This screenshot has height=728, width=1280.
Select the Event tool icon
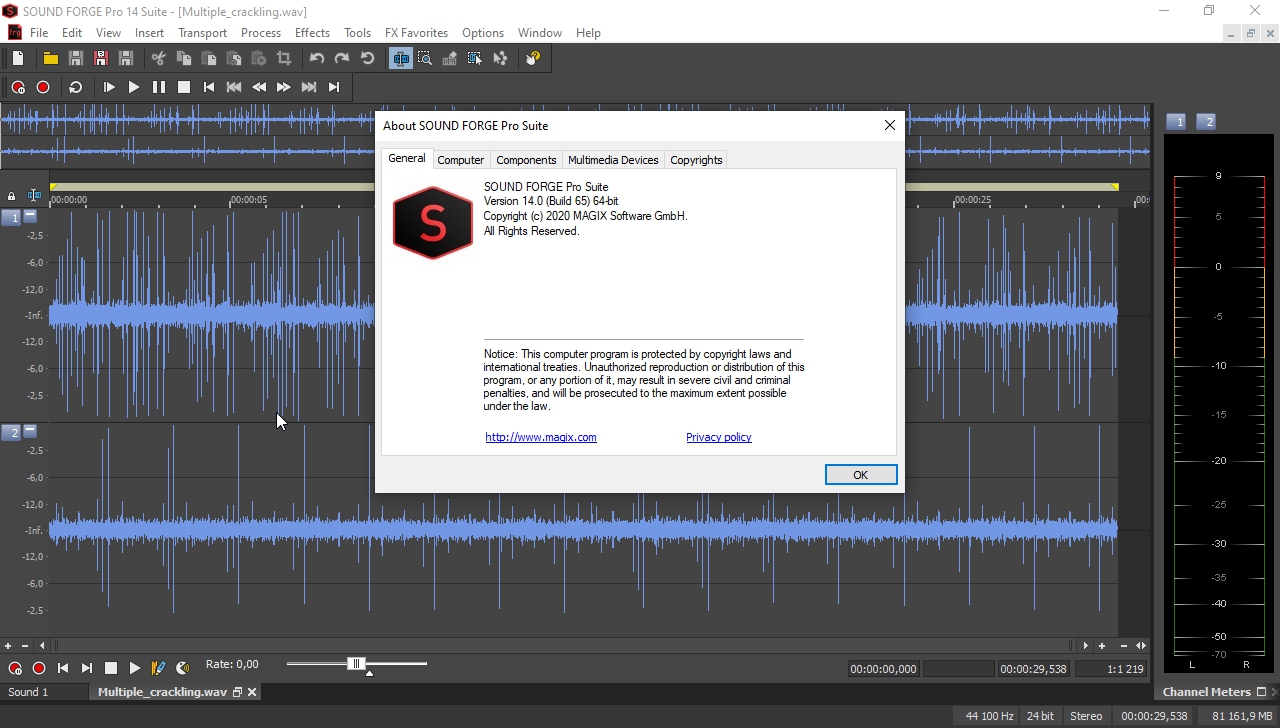475,58
